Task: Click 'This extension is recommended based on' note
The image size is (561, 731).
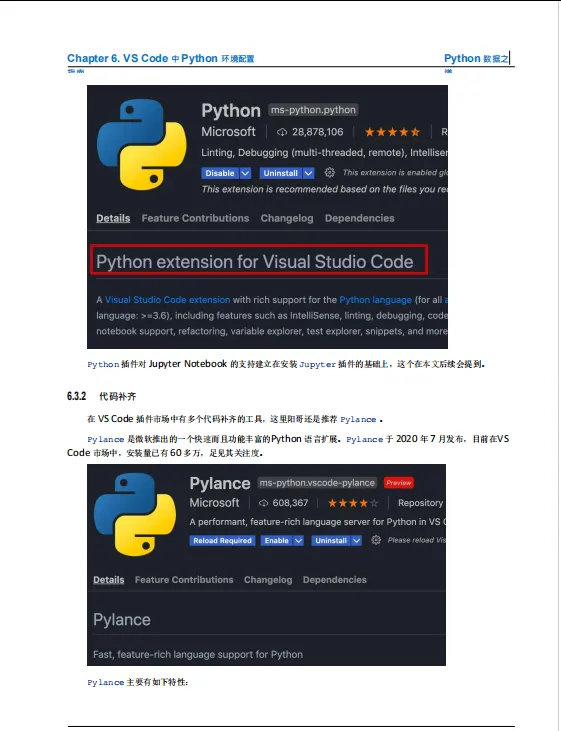Action: 324,189
